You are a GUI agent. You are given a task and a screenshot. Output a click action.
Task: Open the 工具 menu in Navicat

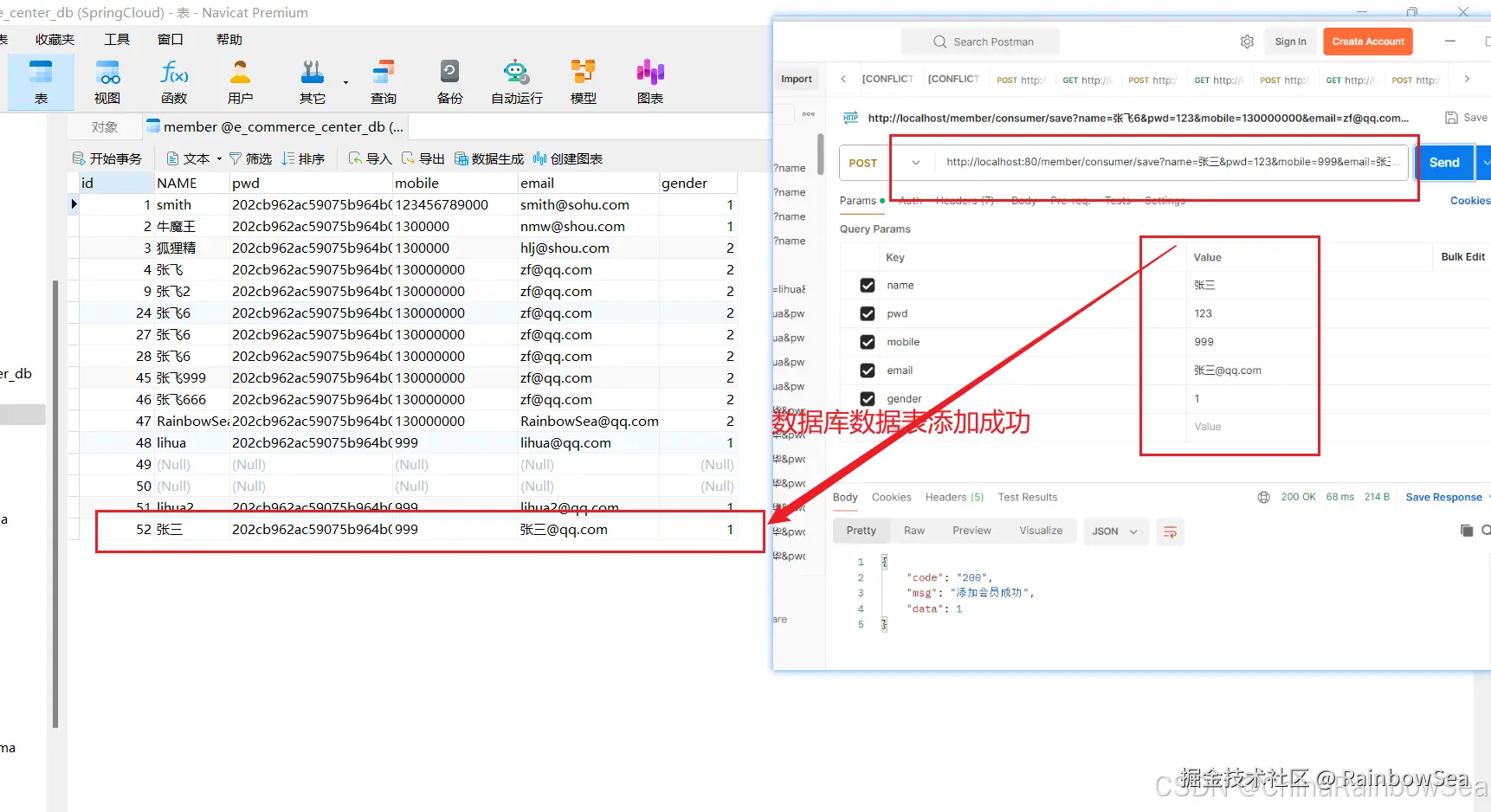pos(117,40)
